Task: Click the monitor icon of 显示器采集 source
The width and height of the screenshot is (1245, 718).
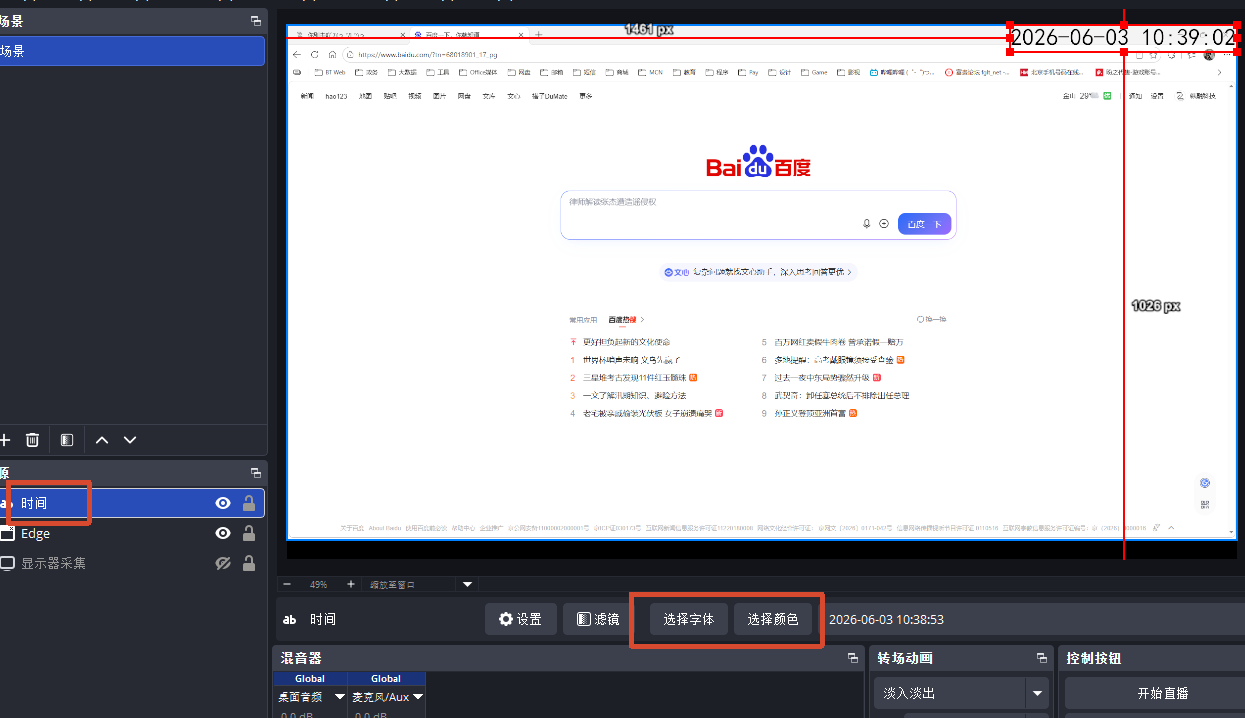Action: (x=7, y=564)
